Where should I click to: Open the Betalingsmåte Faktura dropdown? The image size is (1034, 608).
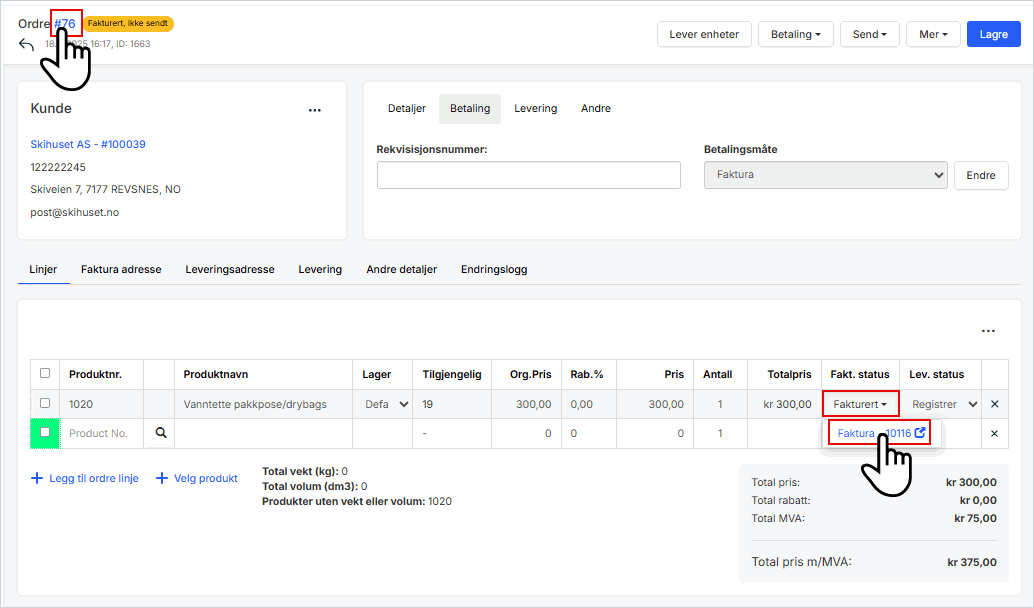coord(825,175)
